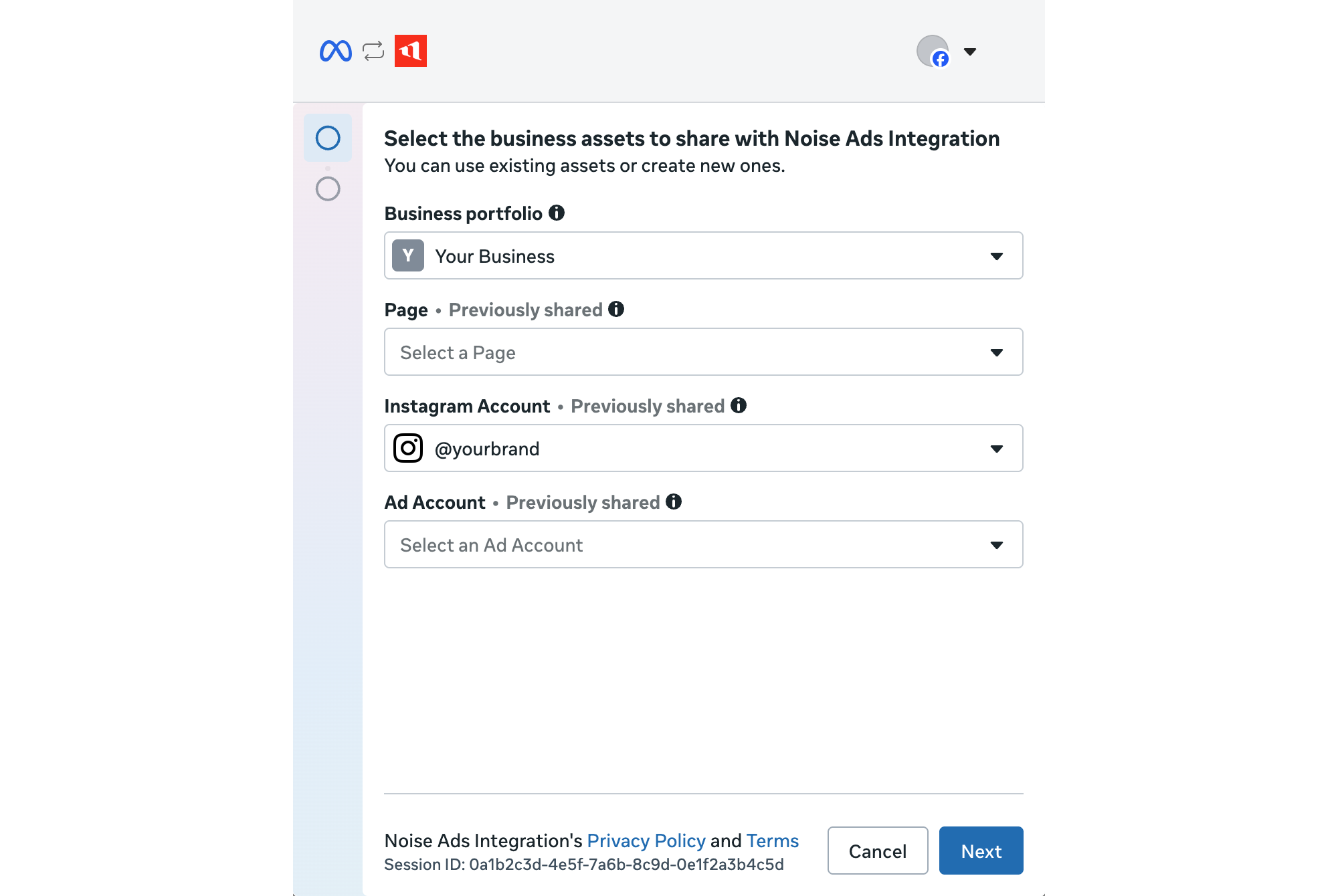Click the 'You can use existing assets' subtitle
Image resolution: width=1338 pixels, height=896 pixels.
[585, 165]
